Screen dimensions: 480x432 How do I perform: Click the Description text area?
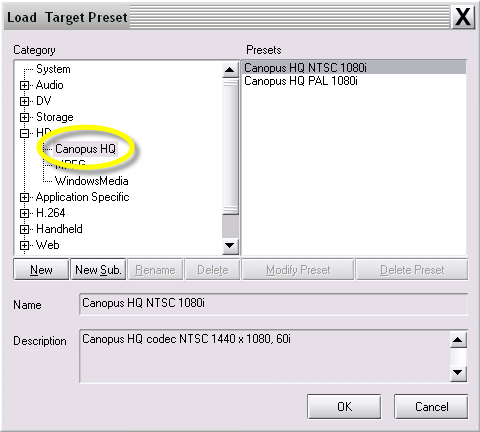click(265, 356)
